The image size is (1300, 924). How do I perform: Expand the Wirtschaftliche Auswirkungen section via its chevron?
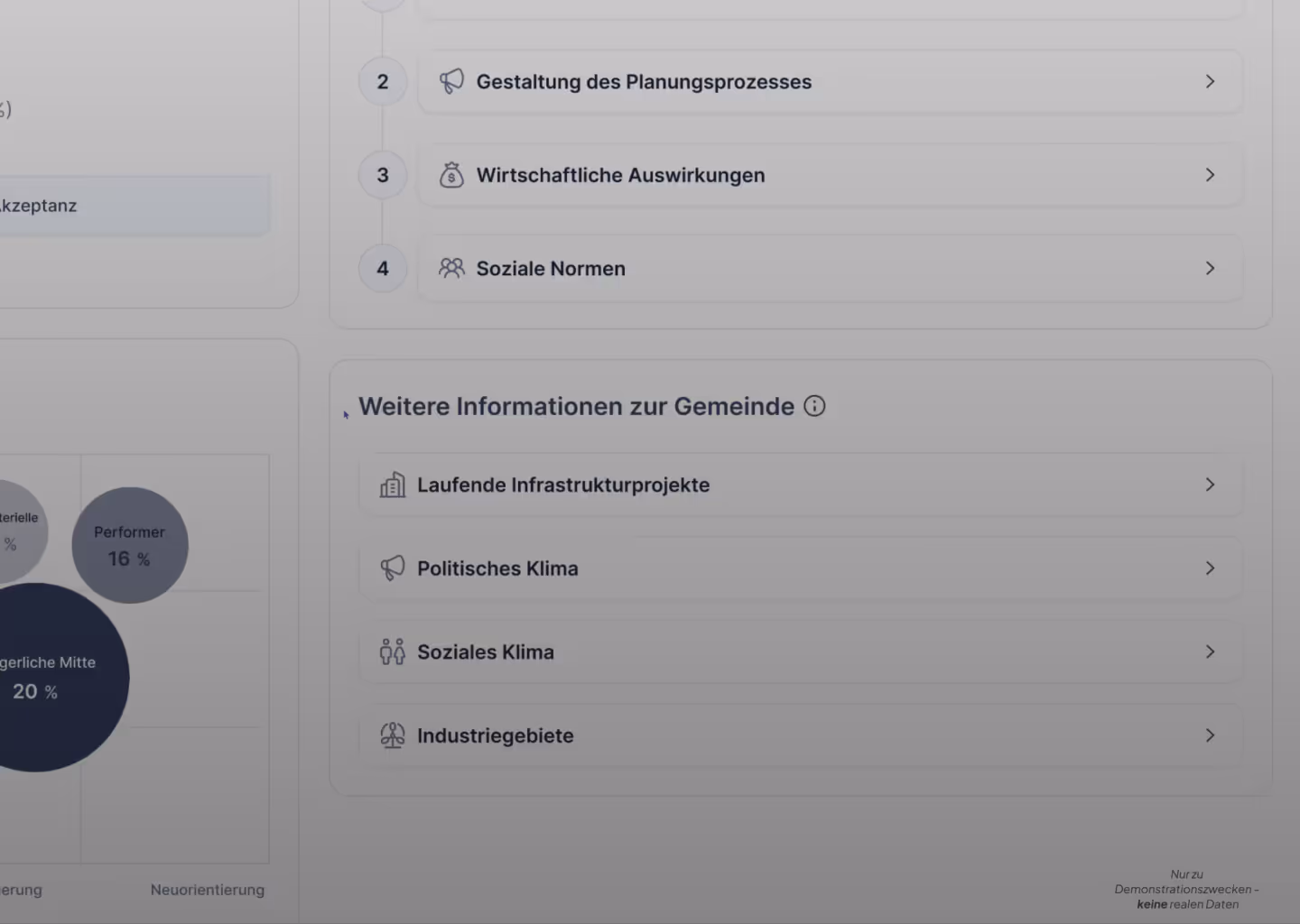click(x=1210, y=175)
